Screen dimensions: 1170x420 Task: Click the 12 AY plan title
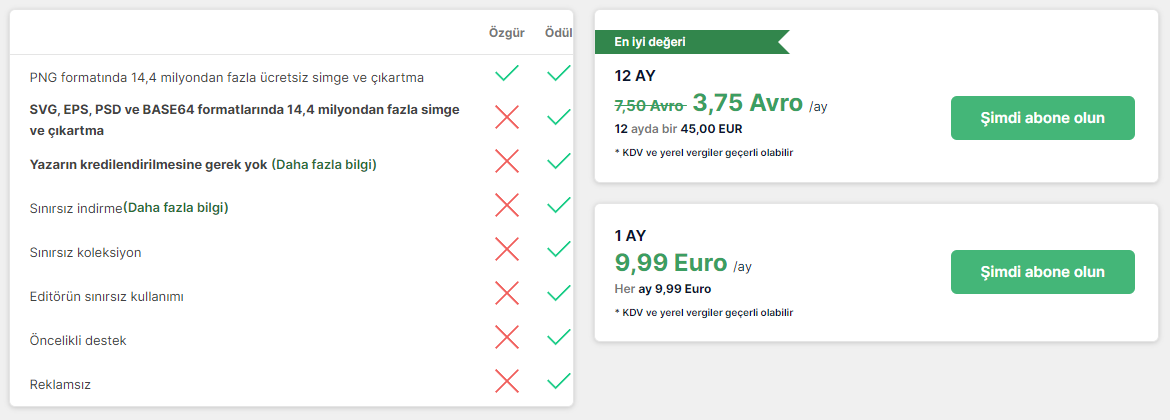click(x=635, y=75)
